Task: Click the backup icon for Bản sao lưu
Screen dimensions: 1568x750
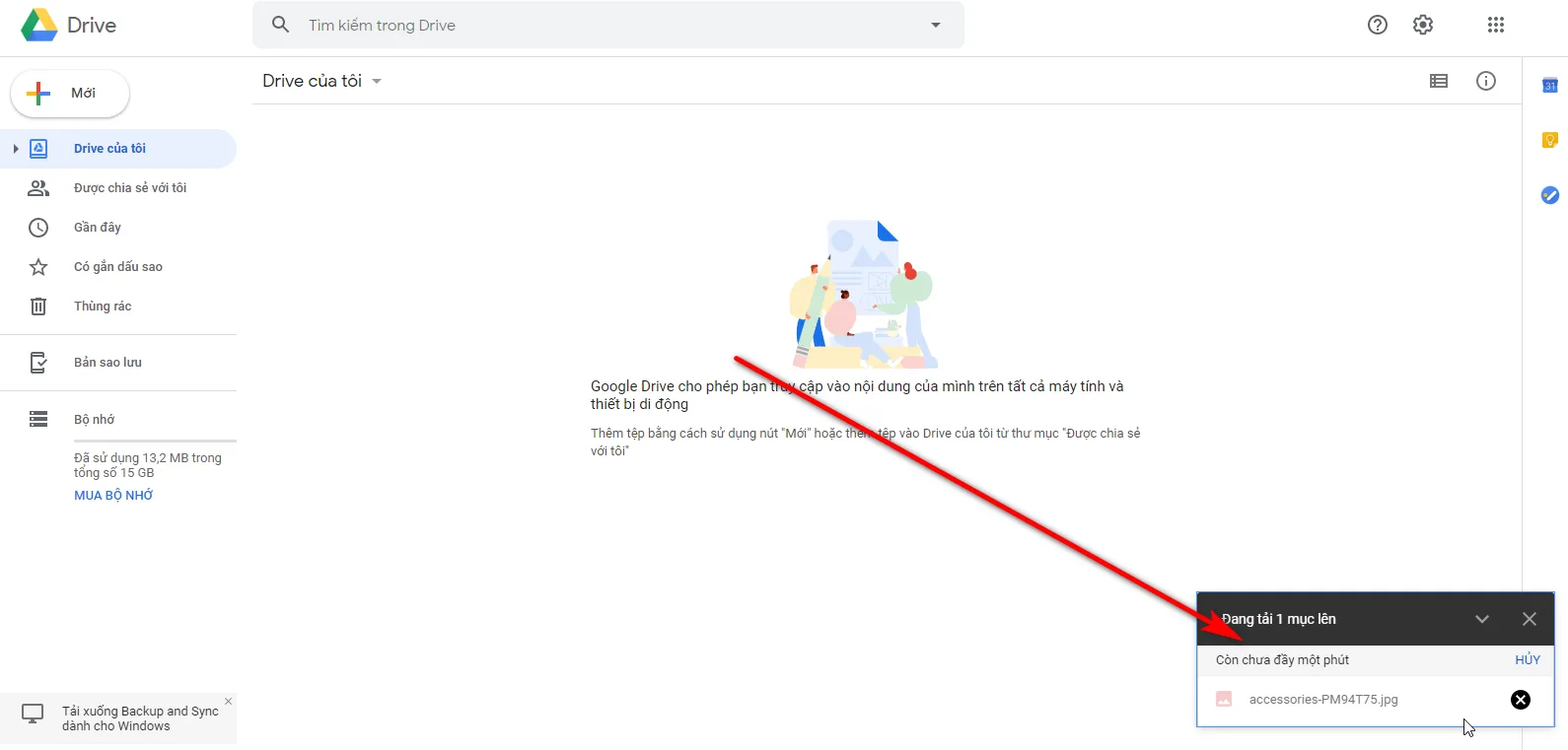Action: (38, 363)
